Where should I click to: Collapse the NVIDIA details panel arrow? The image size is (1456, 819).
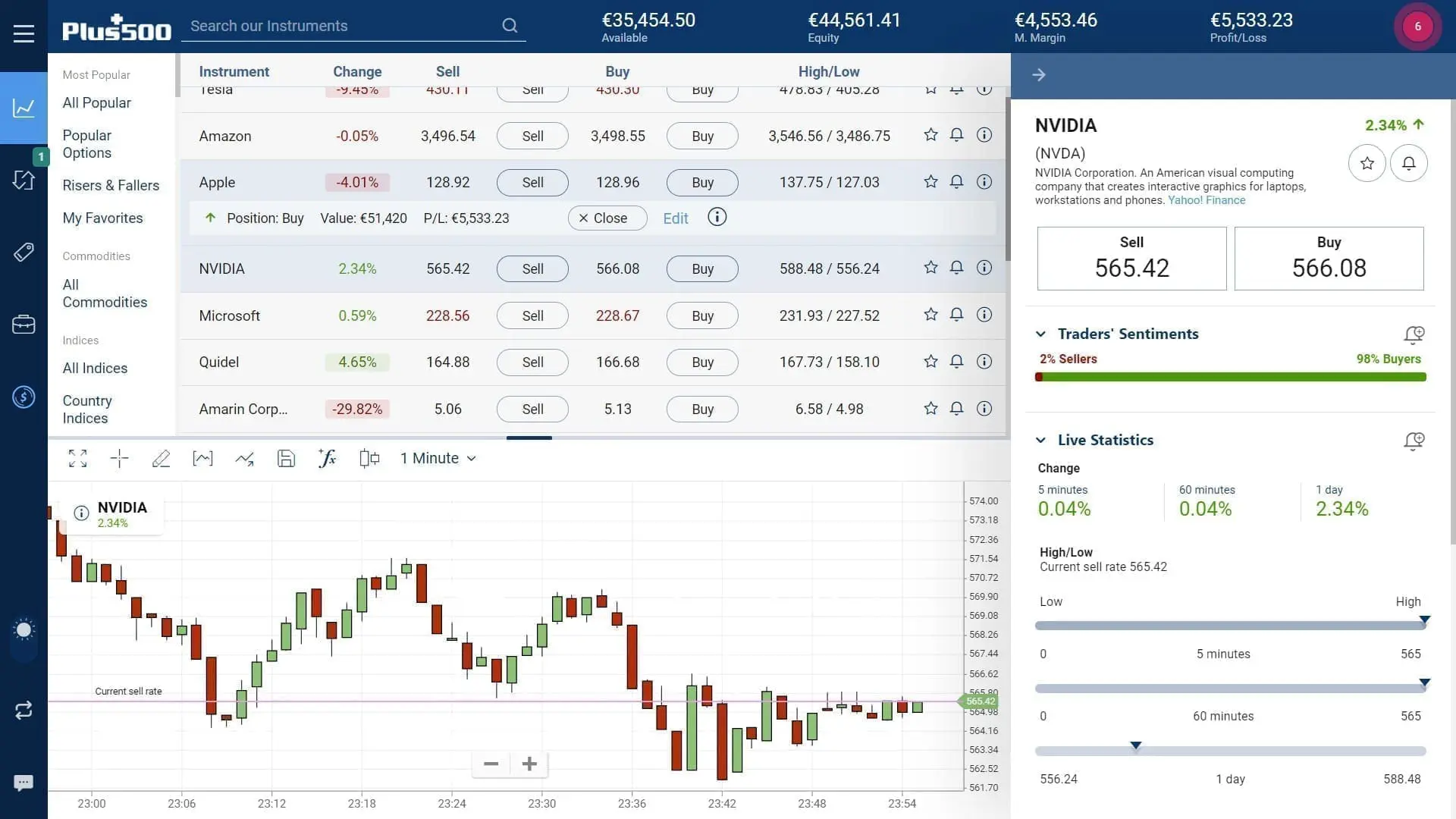click(1039, 74)
